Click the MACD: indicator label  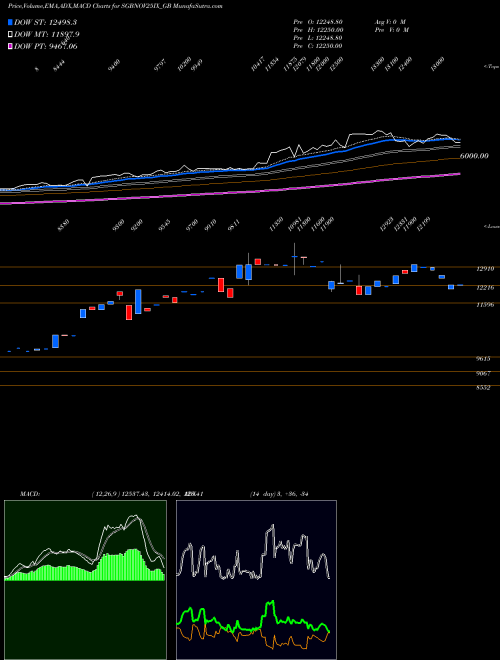point(30,494)
